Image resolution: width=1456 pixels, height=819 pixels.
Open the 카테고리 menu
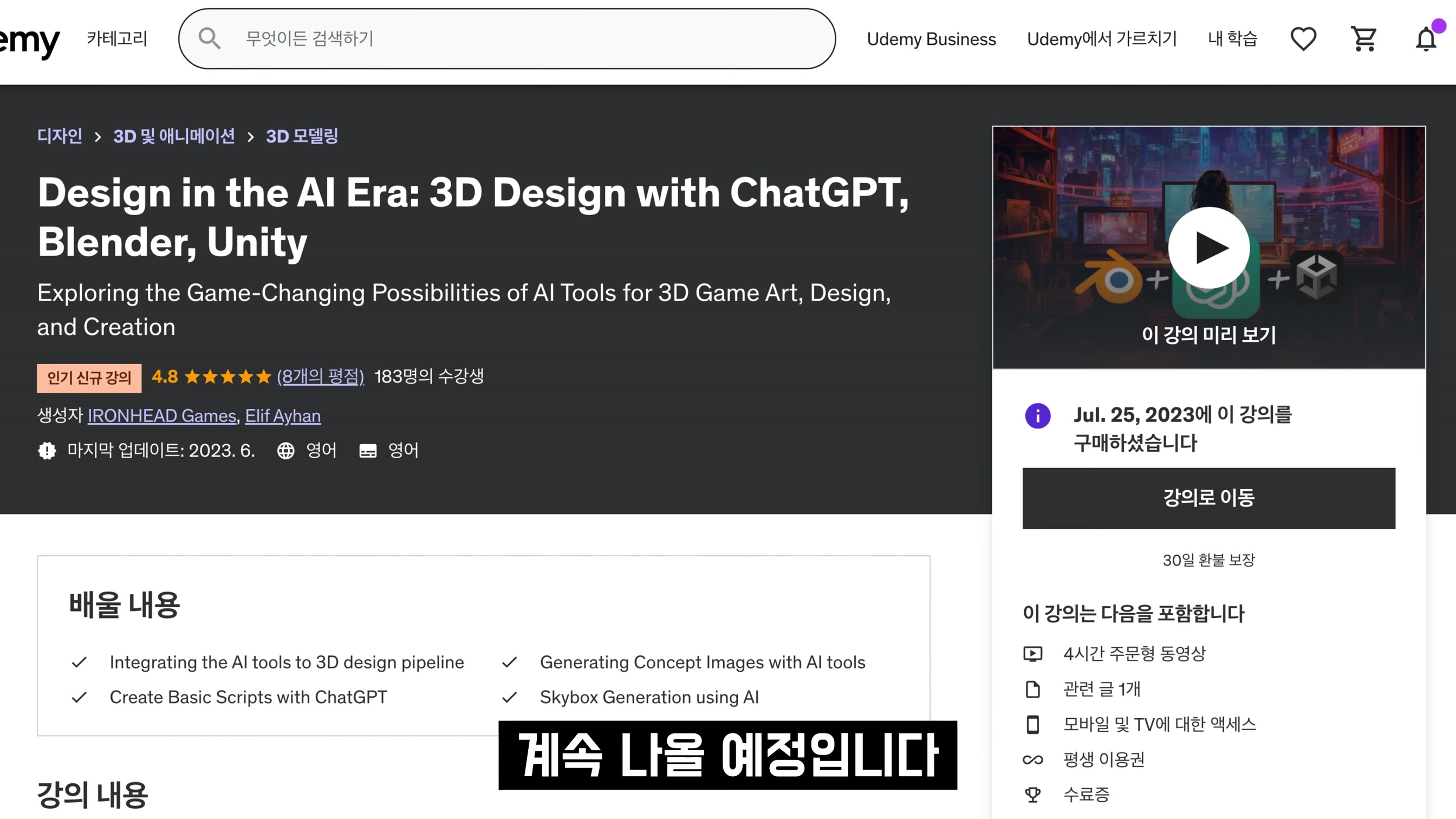[117, 38]
